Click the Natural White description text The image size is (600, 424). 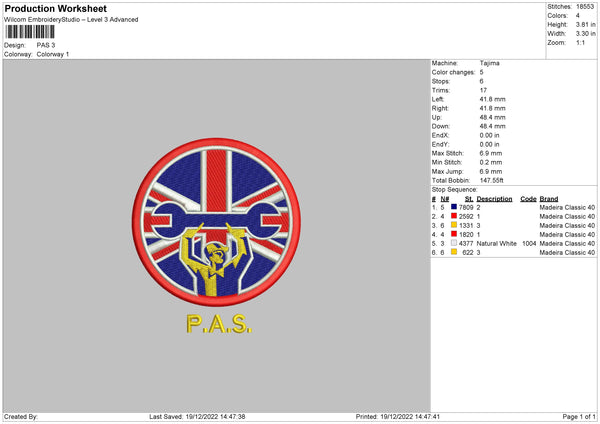tap(497, 243)
